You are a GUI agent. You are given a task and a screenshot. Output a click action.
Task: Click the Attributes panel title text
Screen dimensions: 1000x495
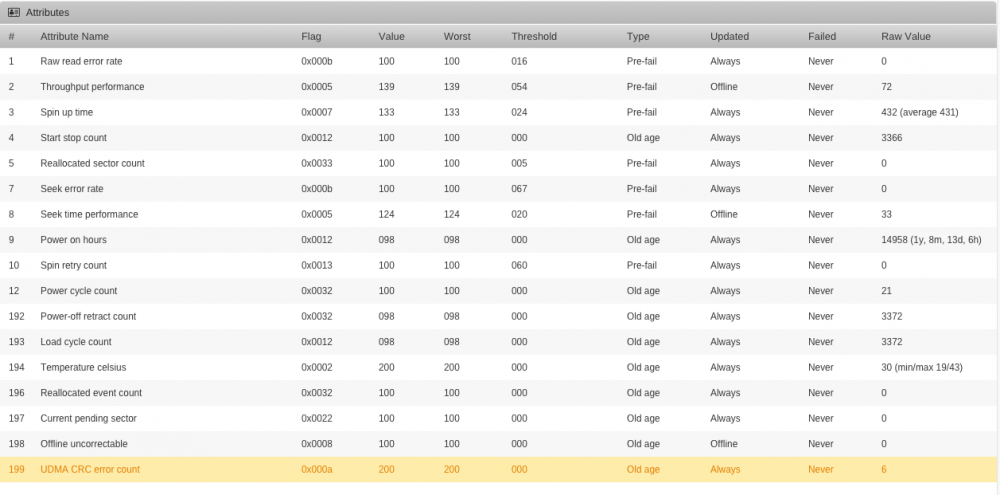pyautogui.click(x=47, y=12)
